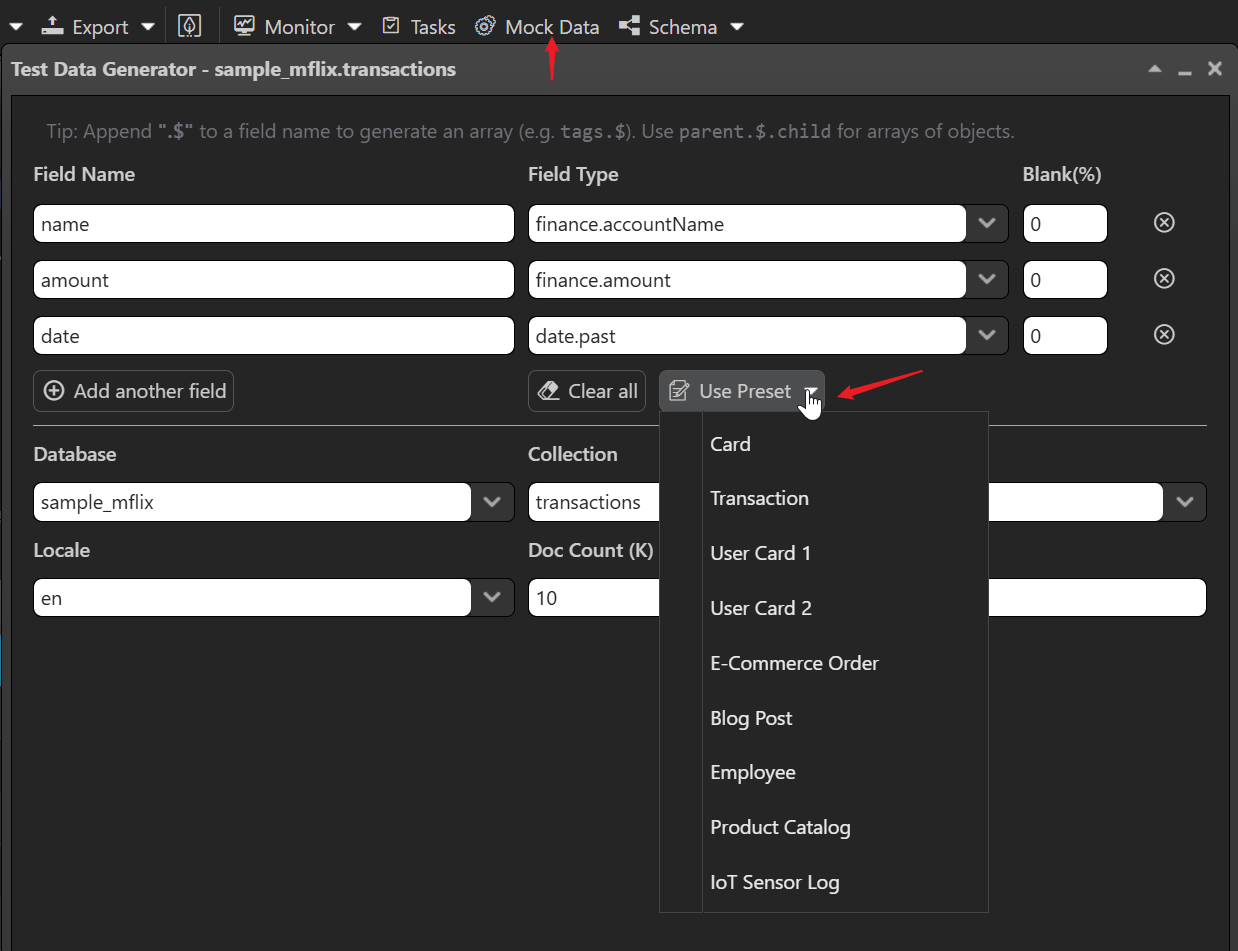Open field type dropdown for date.past
The image size is (1238, 951).
tap(988, 336)
